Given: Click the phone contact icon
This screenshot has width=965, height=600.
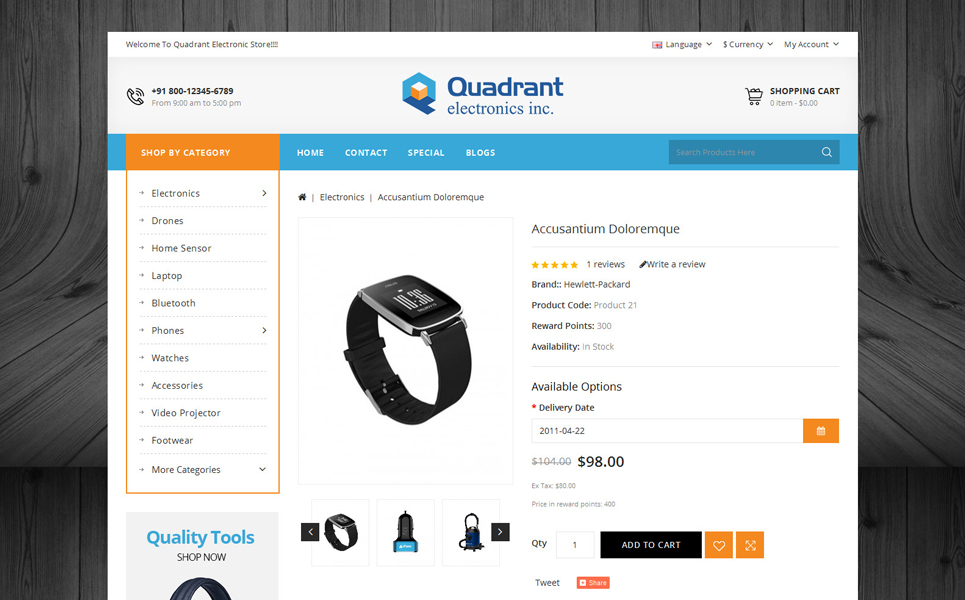Looking at the screenshot, I should 135,97.
